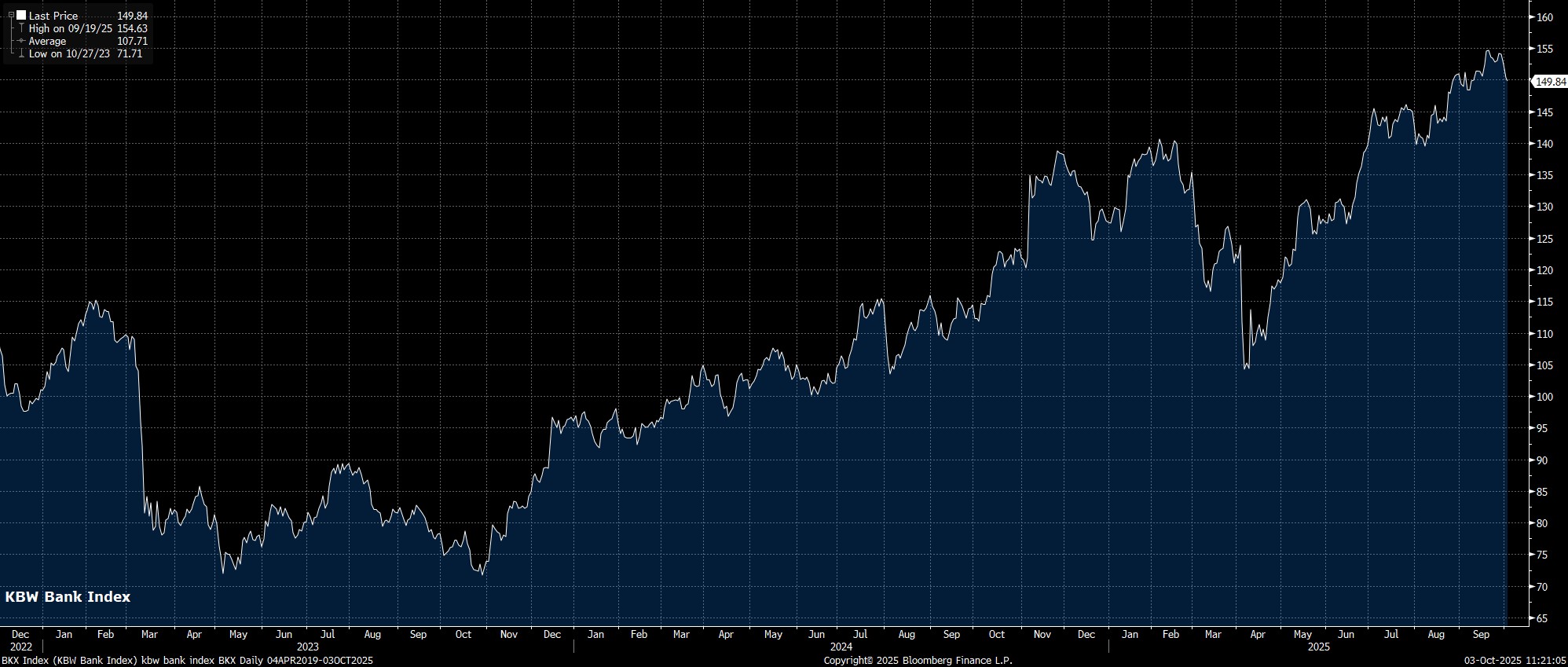Click the 2024 year label on time axis
Screen dimensions: 1568x667
[841, 647]
